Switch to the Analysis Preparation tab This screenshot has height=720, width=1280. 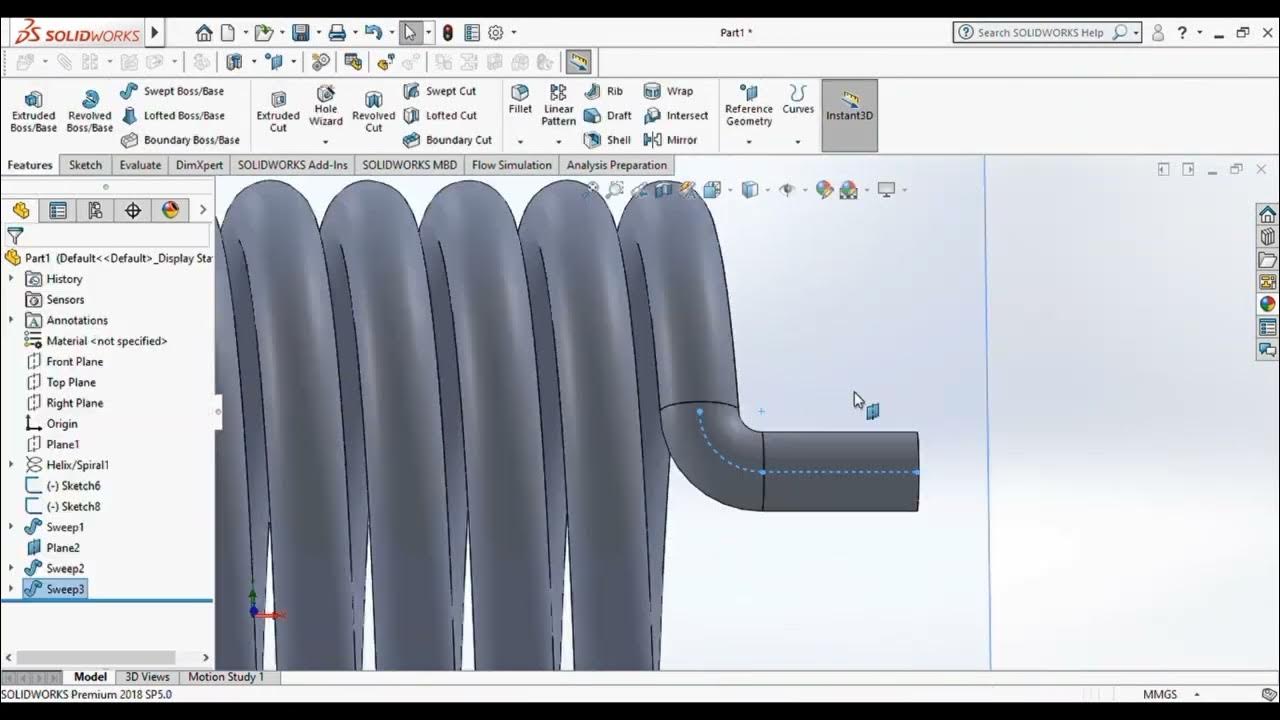pos(617,165)
